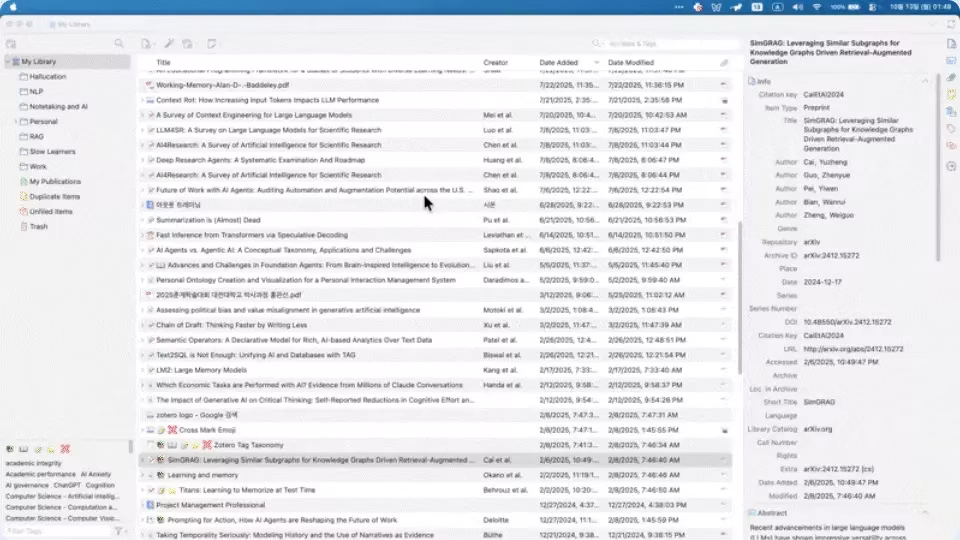
Task: Sort by Date Added column
Action: point(569,62)
